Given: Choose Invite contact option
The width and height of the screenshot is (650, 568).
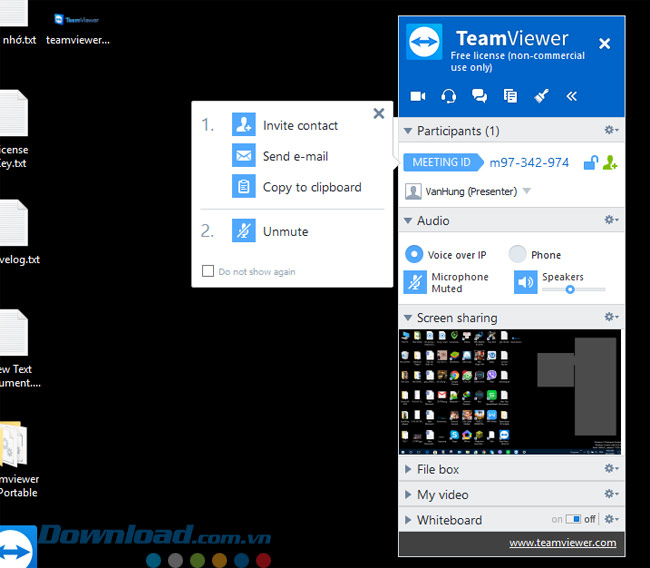Looking at the screenshot, I should tap(300, 125).
